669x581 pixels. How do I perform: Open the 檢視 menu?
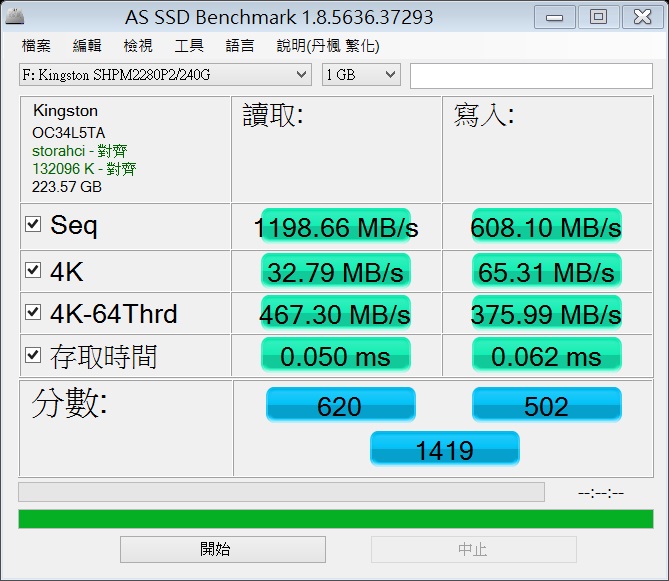click(x=138, y=46)
